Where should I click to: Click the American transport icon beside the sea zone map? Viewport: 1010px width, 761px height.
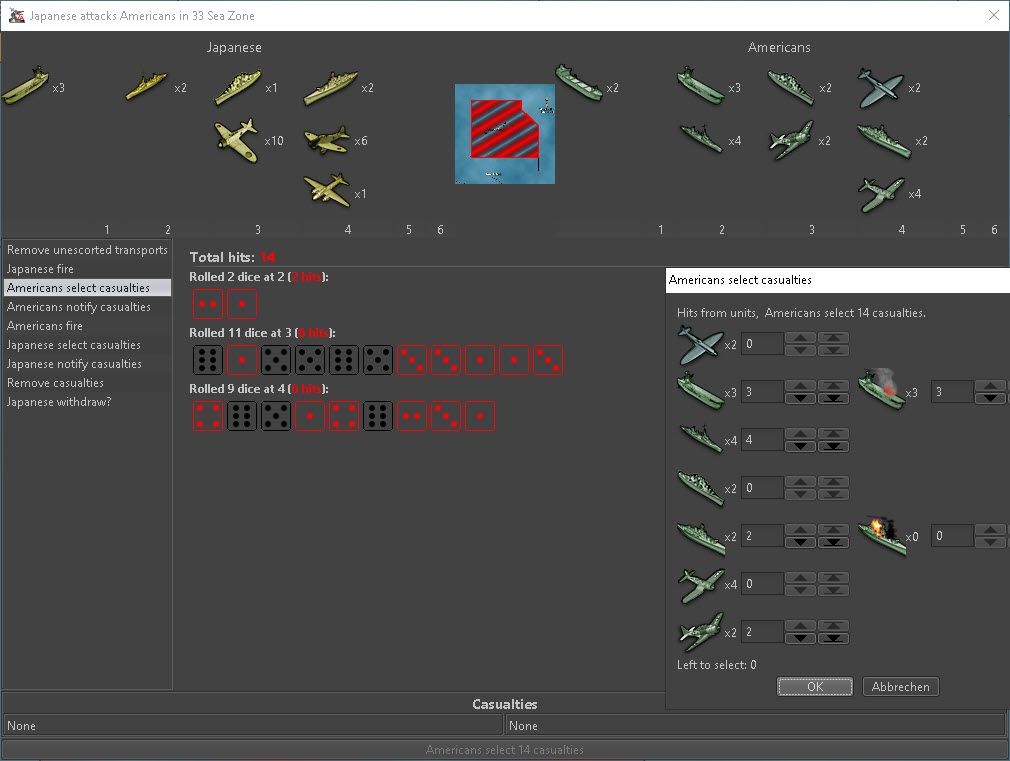point(579,84)
